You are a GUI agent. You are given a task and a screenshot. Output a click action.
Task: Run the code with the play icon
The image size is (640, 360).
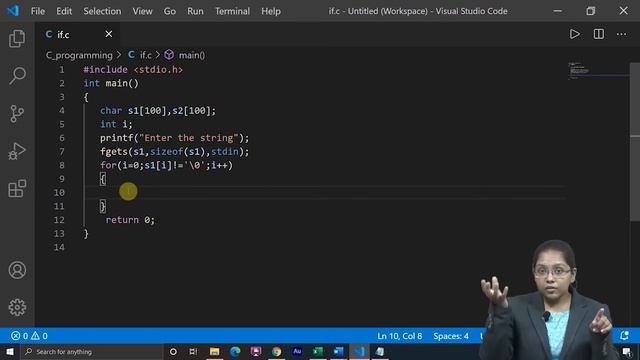pyautogui.click(x=574, y=34)
